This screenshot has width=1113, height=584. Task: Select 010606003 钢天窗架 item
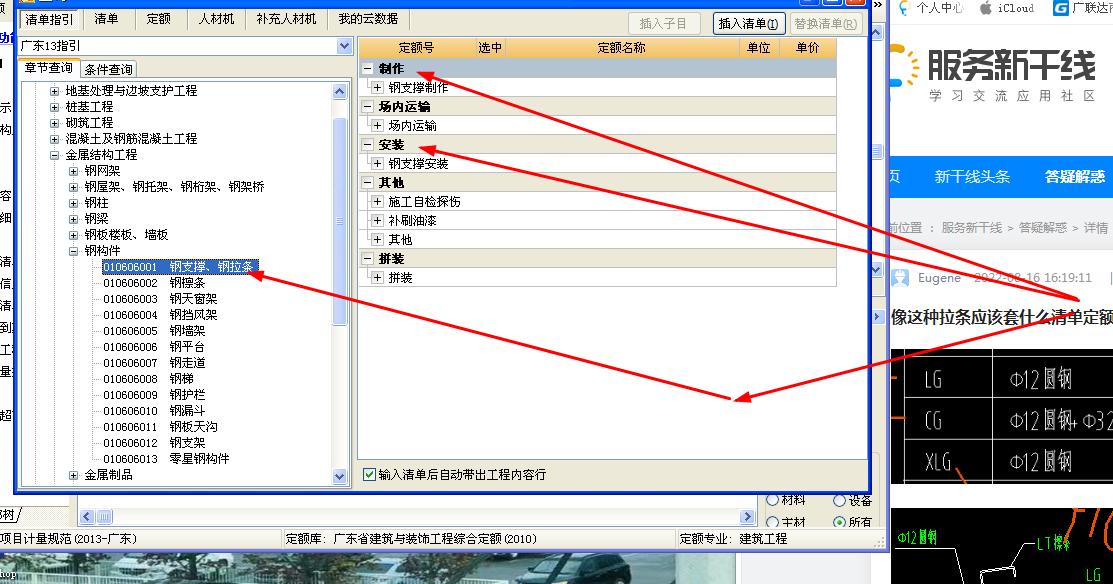click(160, 299)
